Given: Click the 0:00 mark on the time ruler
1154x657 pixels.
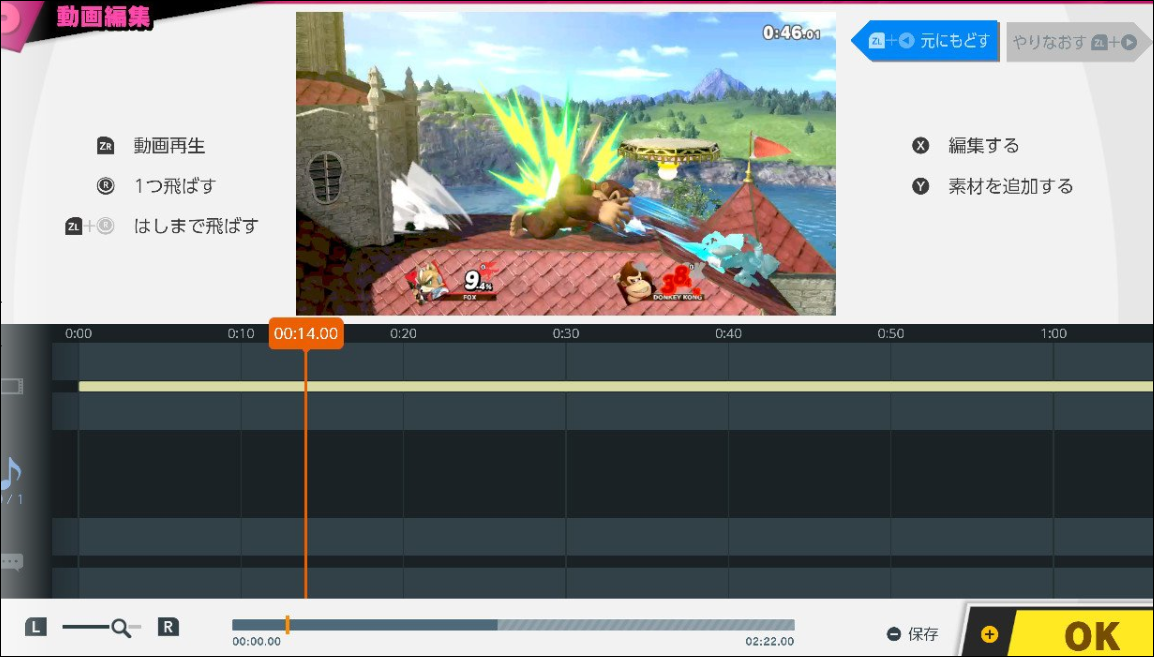Looking at the screenshot, I should pyautogui.click(x=79, y=333).
